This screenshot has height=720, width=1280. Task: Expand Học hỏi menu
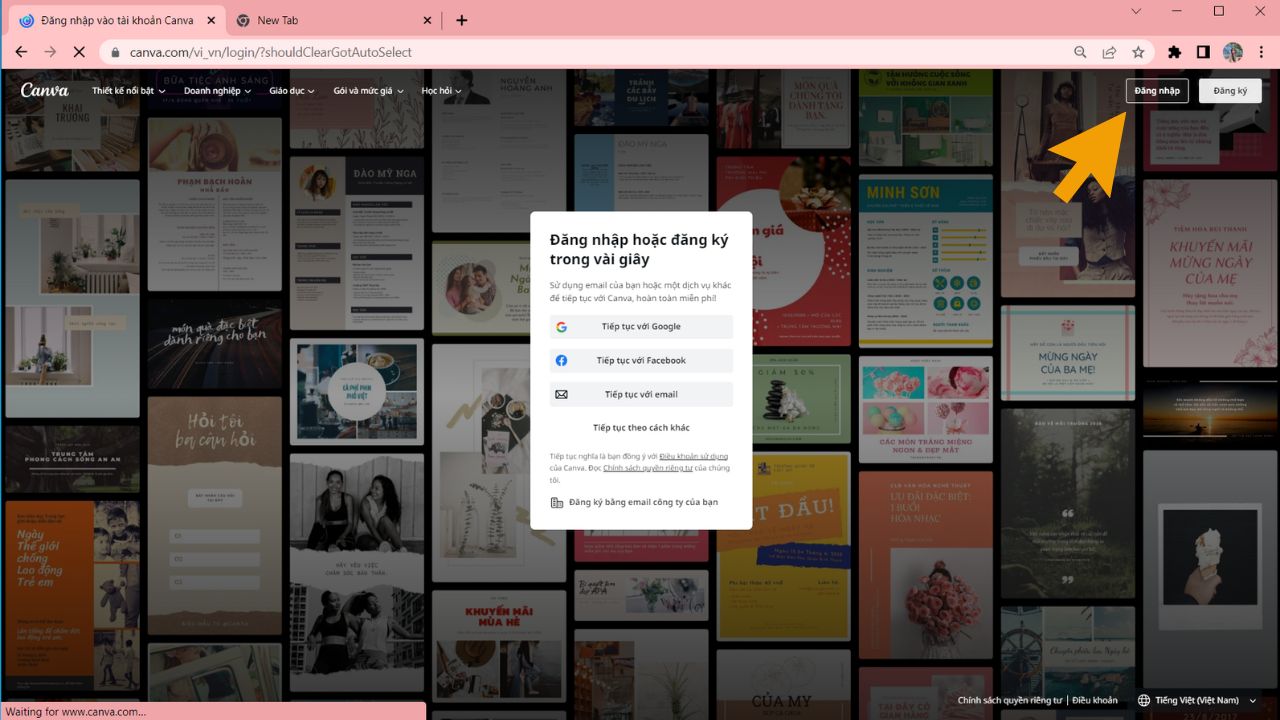coord(441,91)
